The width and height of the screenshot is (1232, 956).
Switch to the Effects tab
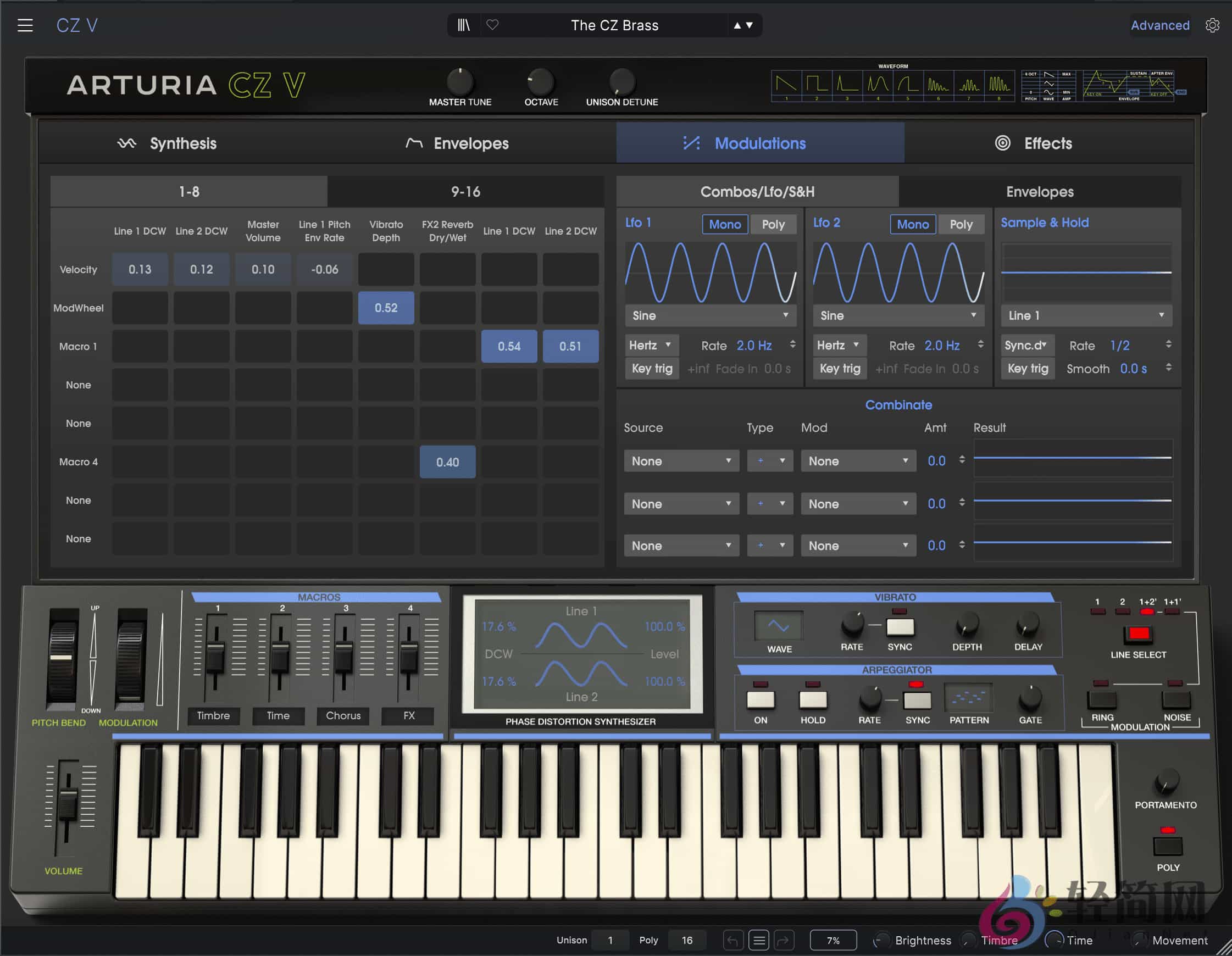point(1047,143)
